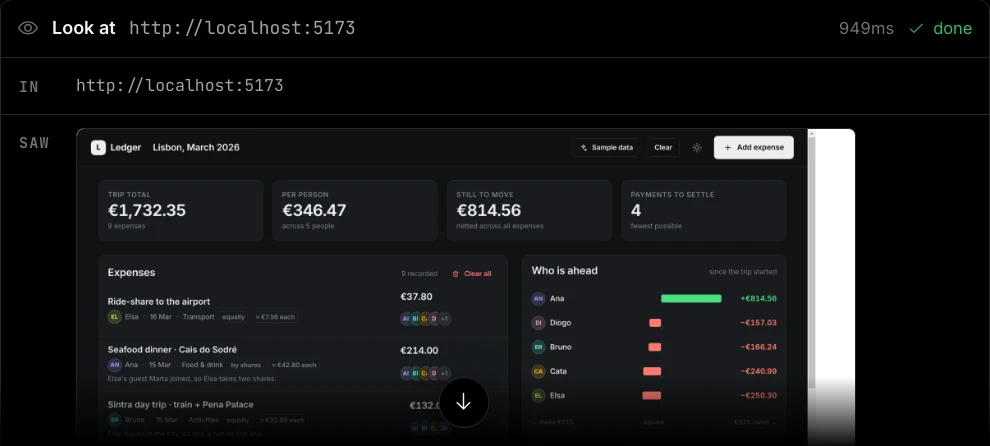Click Cata's avatar in Who is ahead
Viewport: 990px width, 446px height.
point(538,371)
